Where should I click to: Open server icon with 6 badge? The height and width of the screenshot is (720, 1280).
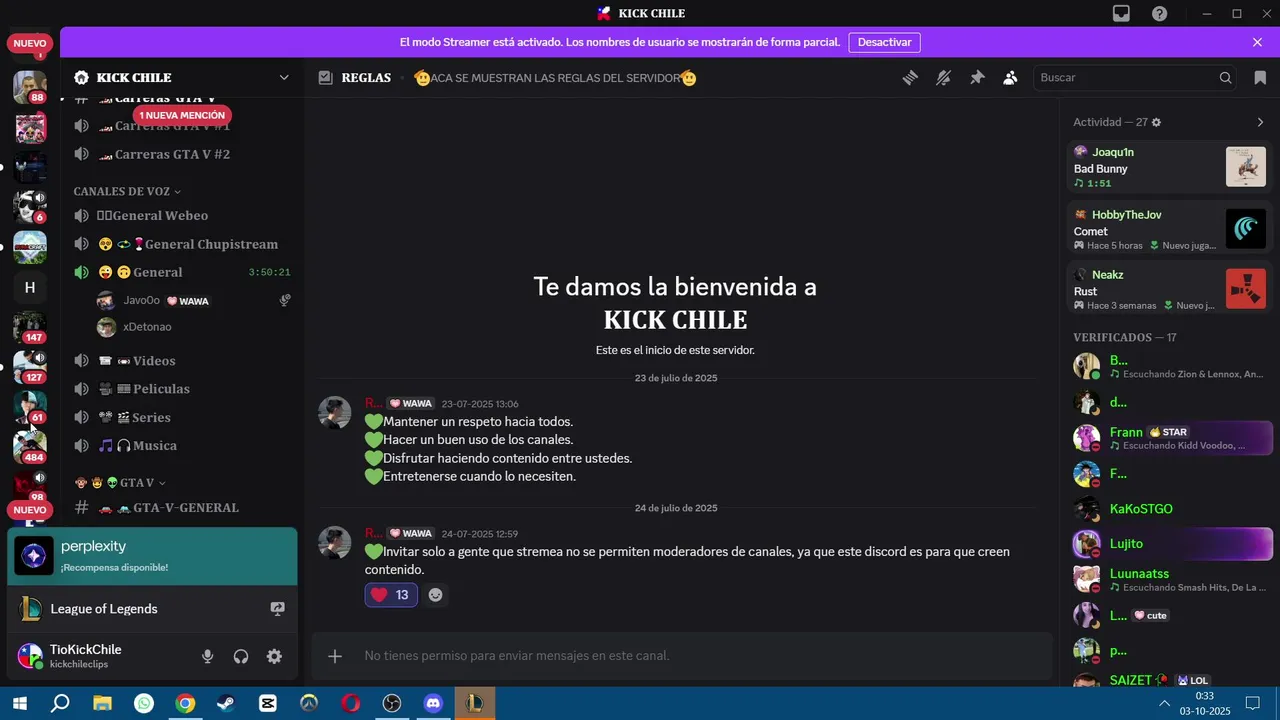(x=30, y=207)
